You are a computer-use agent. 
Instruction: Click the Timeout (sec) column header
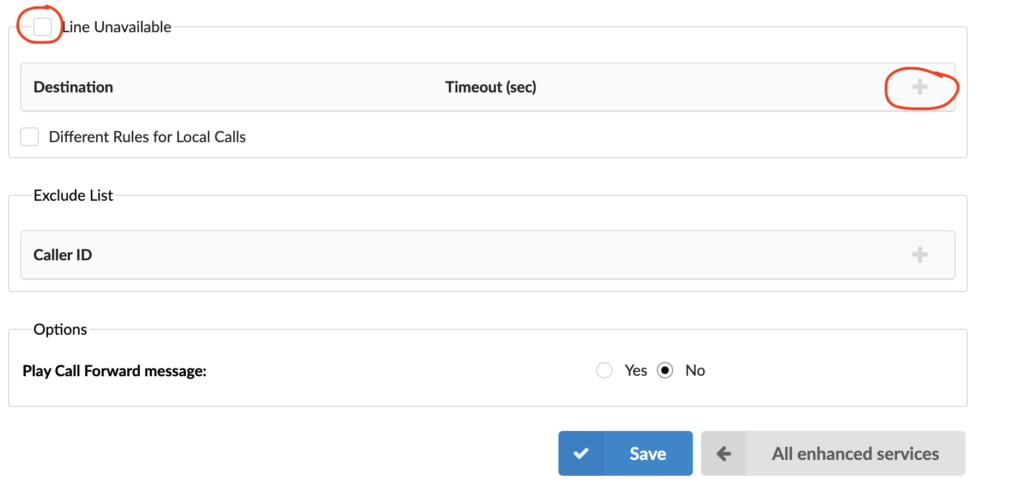click(490, 87)
